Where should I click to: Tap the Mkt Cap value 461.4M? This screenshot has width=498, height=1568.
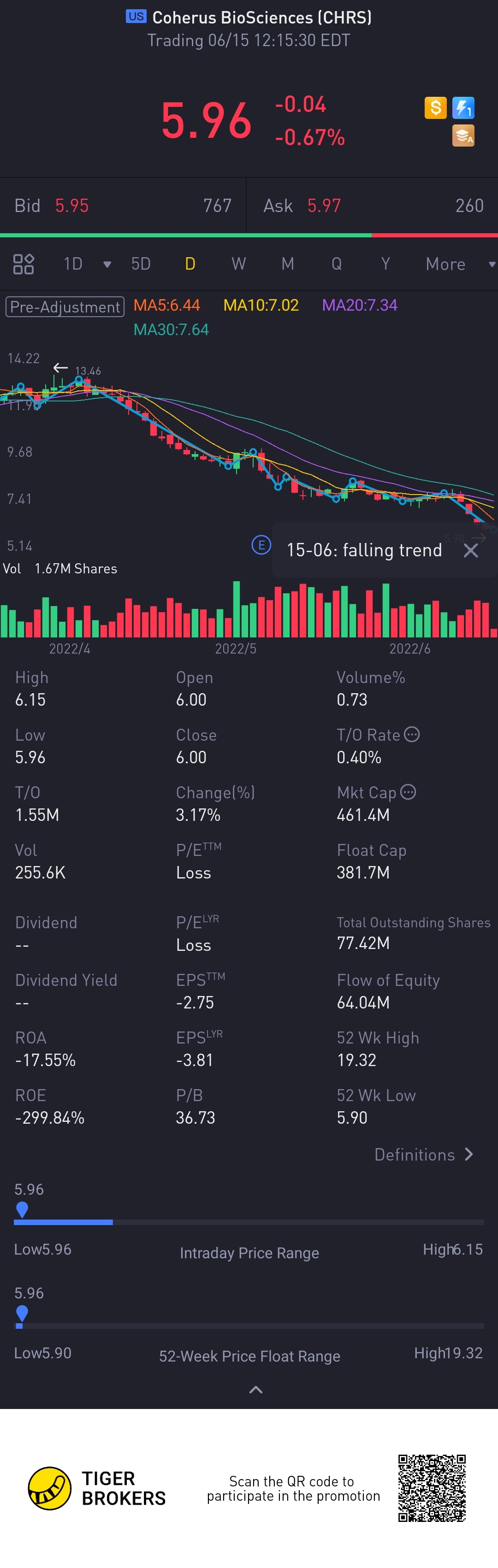[363, 815]
